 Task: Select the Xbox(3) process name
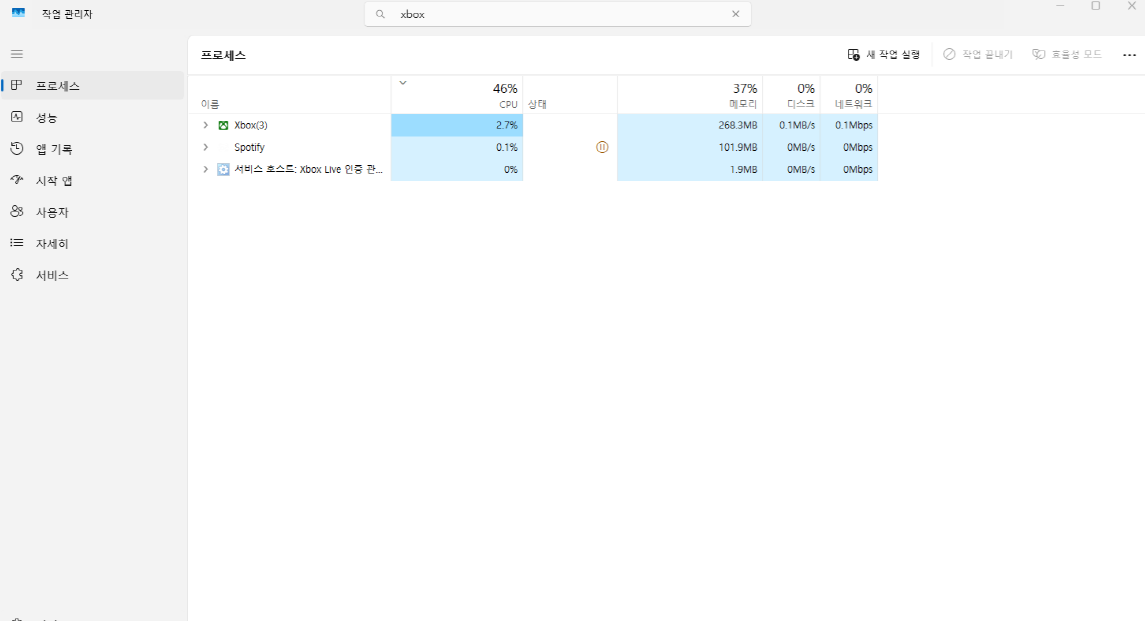(251, 125)
